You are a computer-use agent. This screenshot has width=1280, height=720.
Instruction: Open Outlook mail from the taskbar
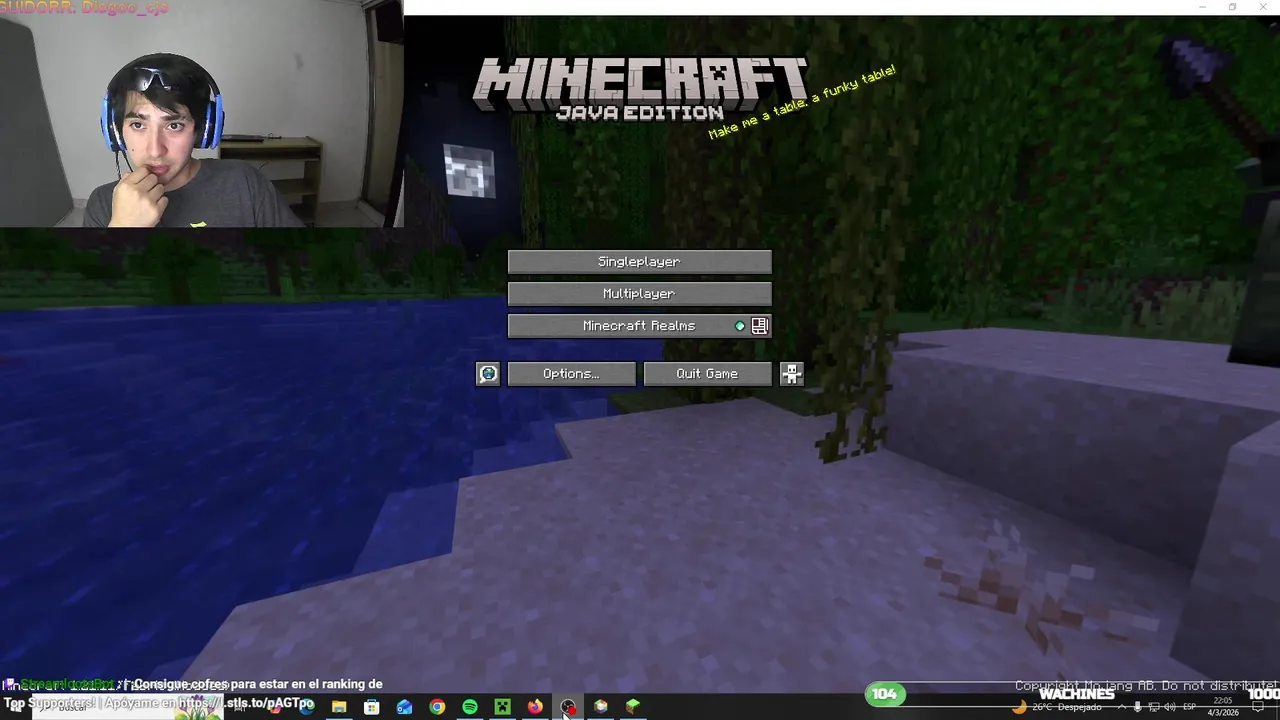coord(404,707)
